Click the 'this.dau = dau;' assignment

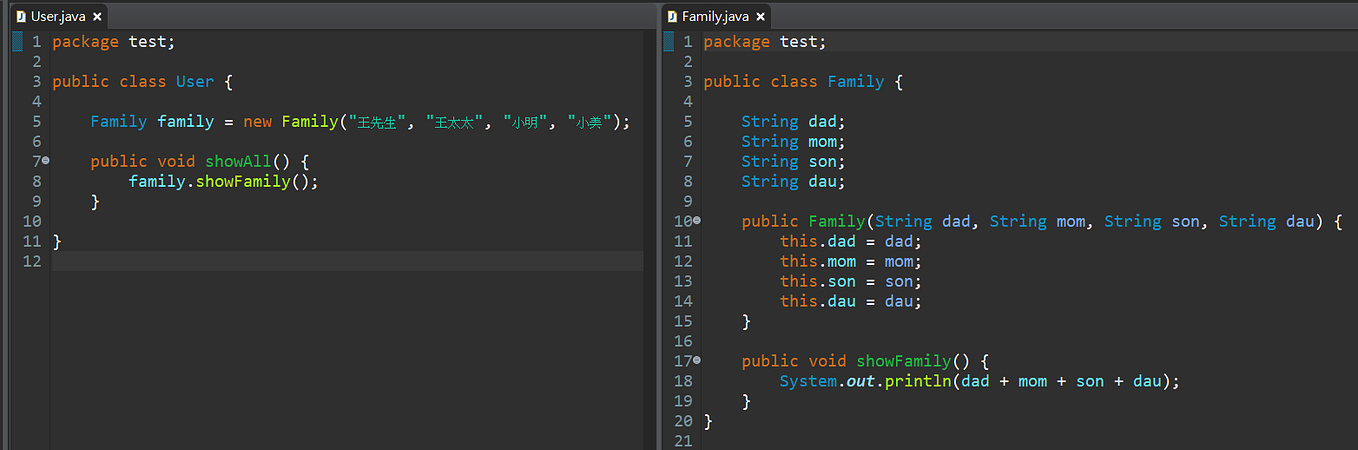[851, 301]
